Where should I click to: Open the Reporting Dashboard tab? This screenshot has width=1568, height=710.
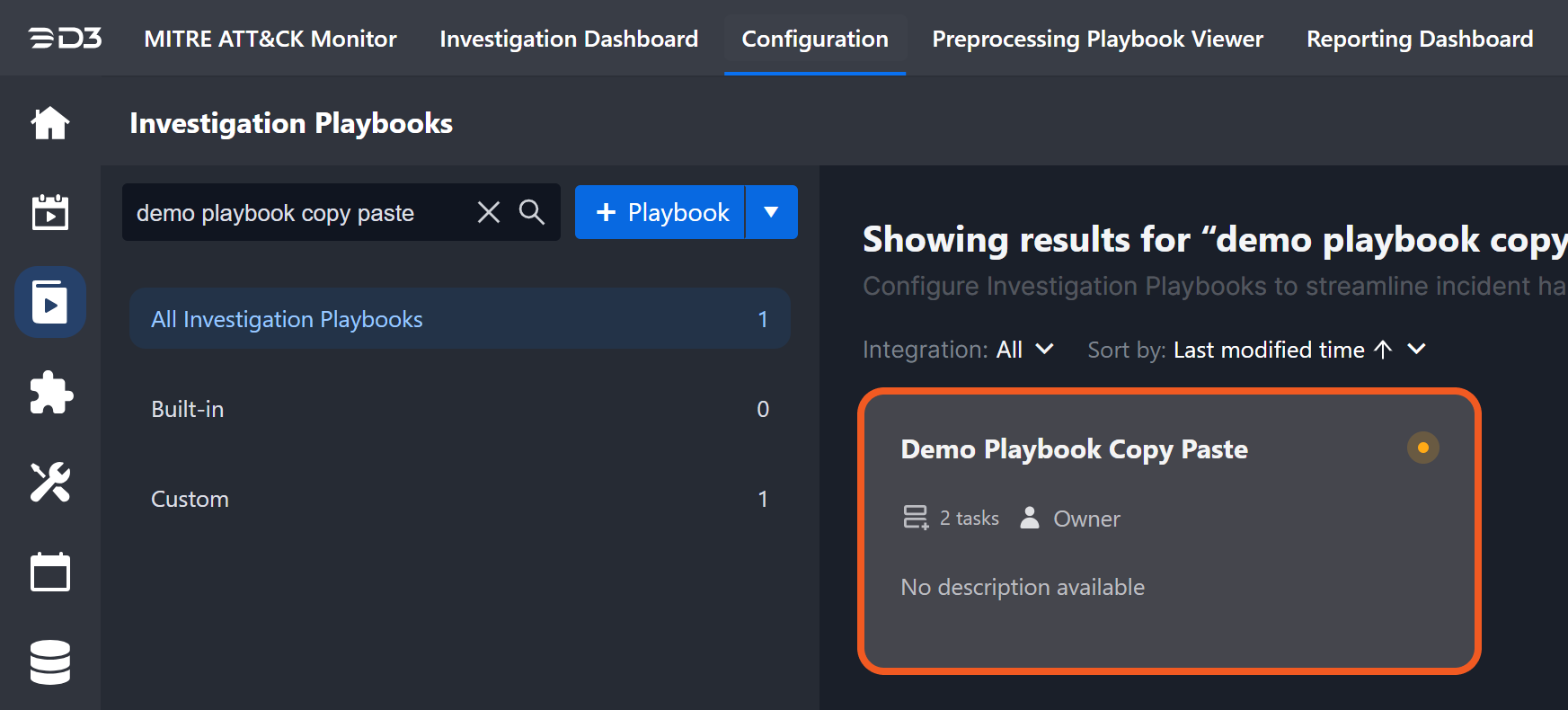click(x=1420, y=39)
